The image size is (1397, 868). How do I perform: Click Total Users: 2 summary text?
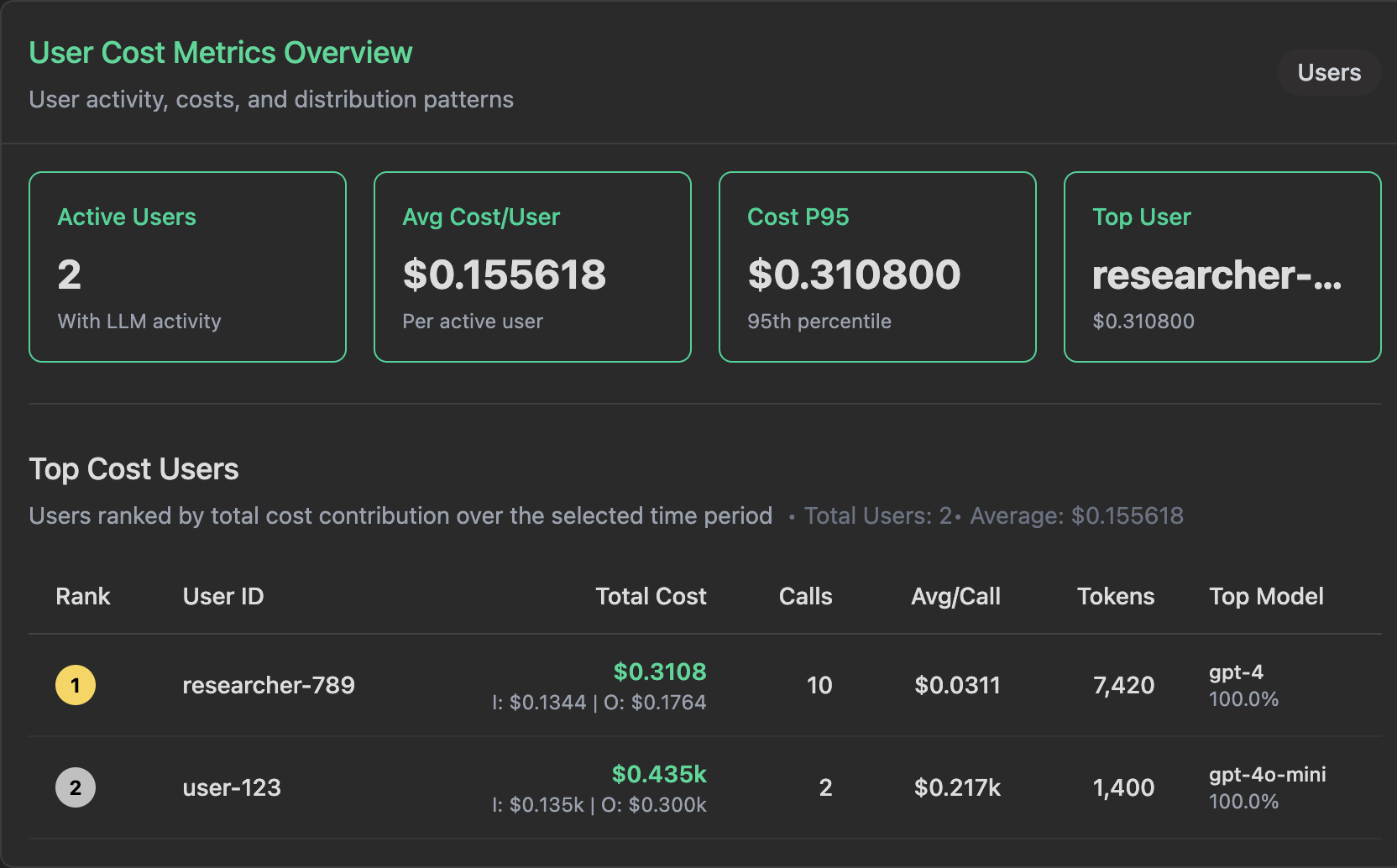pyautogui.click(x=877, y=515)
